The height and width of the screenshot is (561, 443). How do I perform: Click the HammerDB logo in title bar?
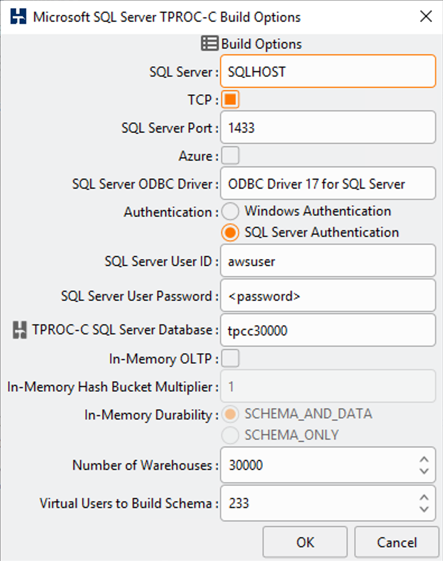18,16
